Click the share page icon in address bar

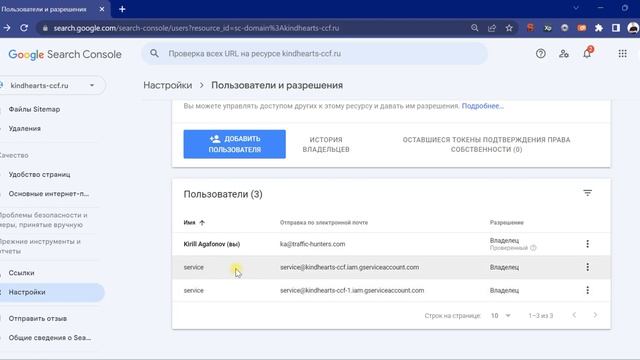tap(492, 28)
